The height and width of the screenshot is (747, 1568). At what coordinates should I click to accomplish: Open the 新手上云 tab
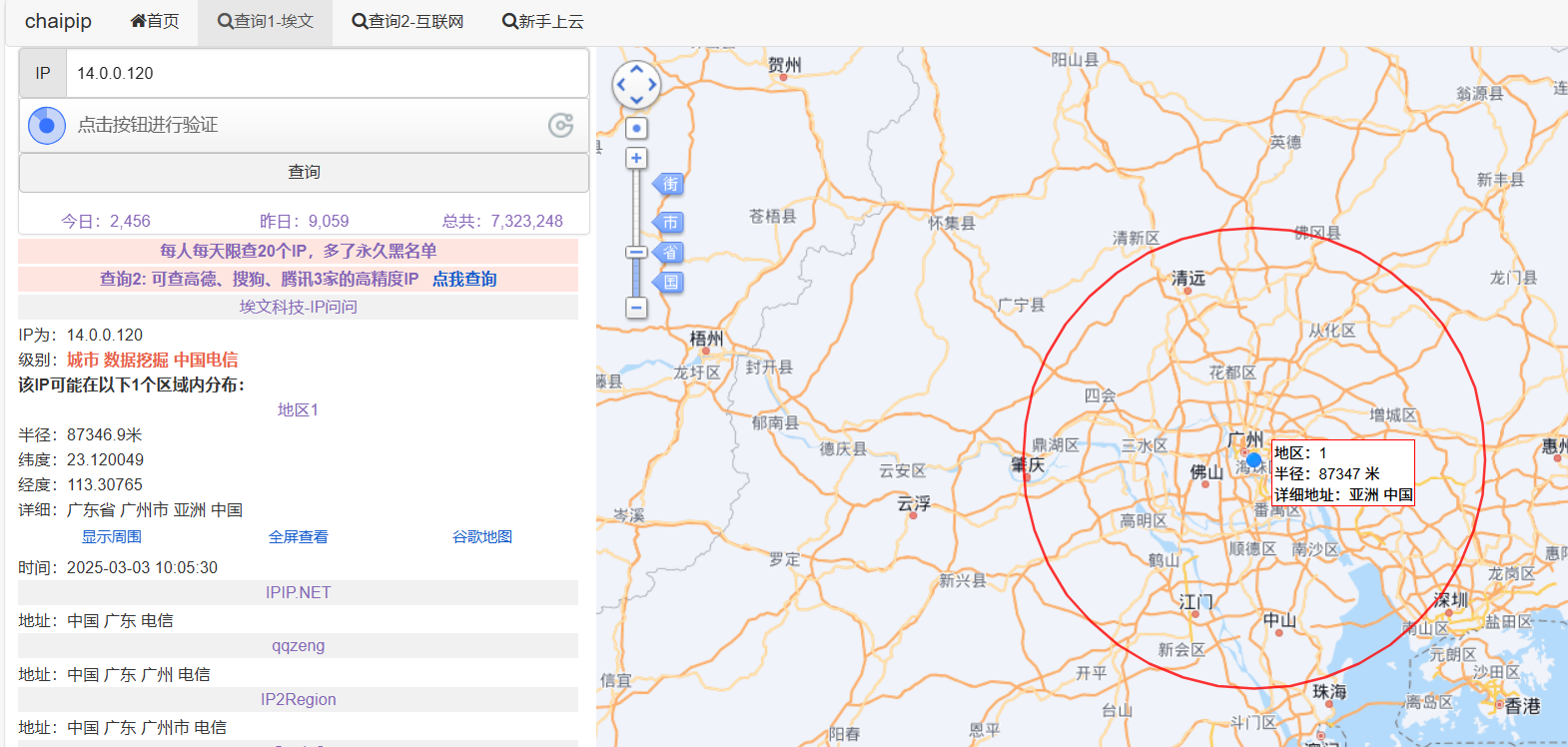(x=542, y=21)
